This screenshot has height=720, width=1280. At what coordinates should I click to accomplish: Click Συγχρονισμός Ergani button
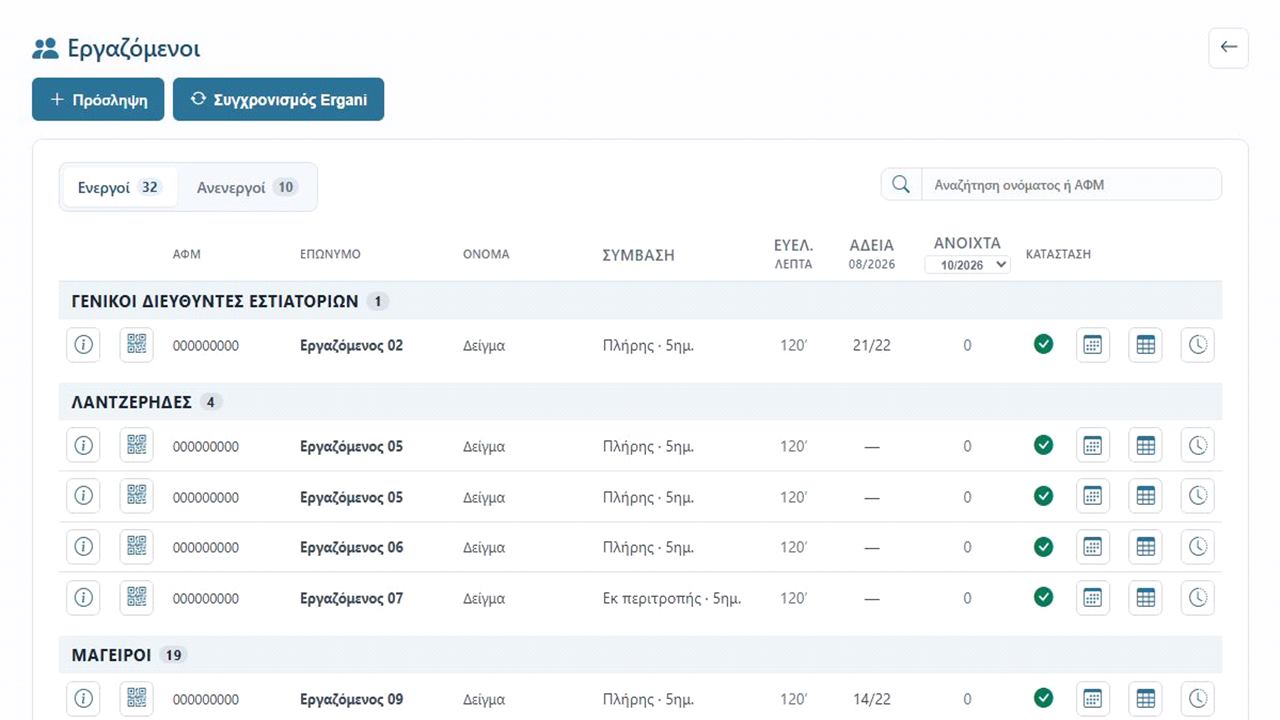coord(278,100)
